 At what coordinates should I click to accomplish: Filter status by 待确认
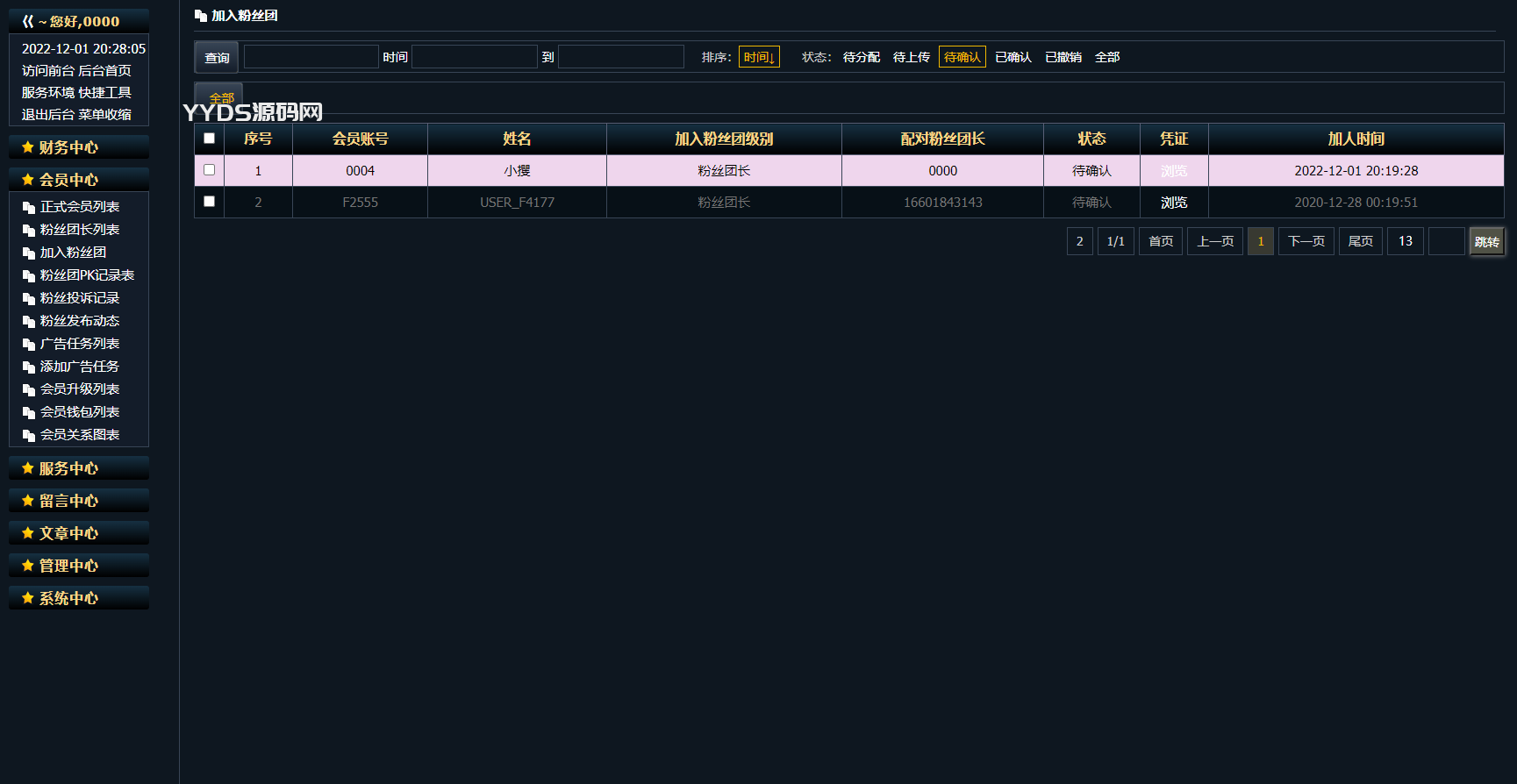962,57
